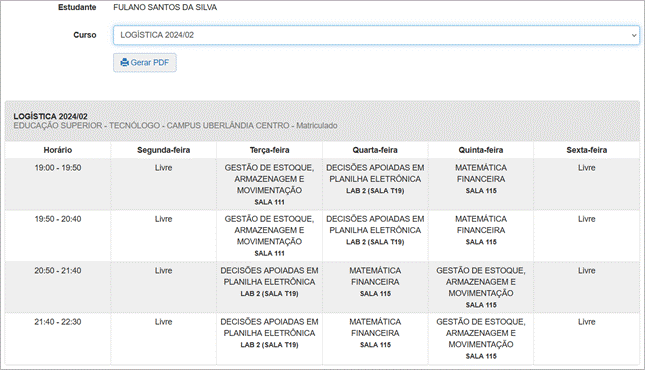Screen dimensions: 645x370
Task: Click the Horário column header
Action: (x=58, y=150)
